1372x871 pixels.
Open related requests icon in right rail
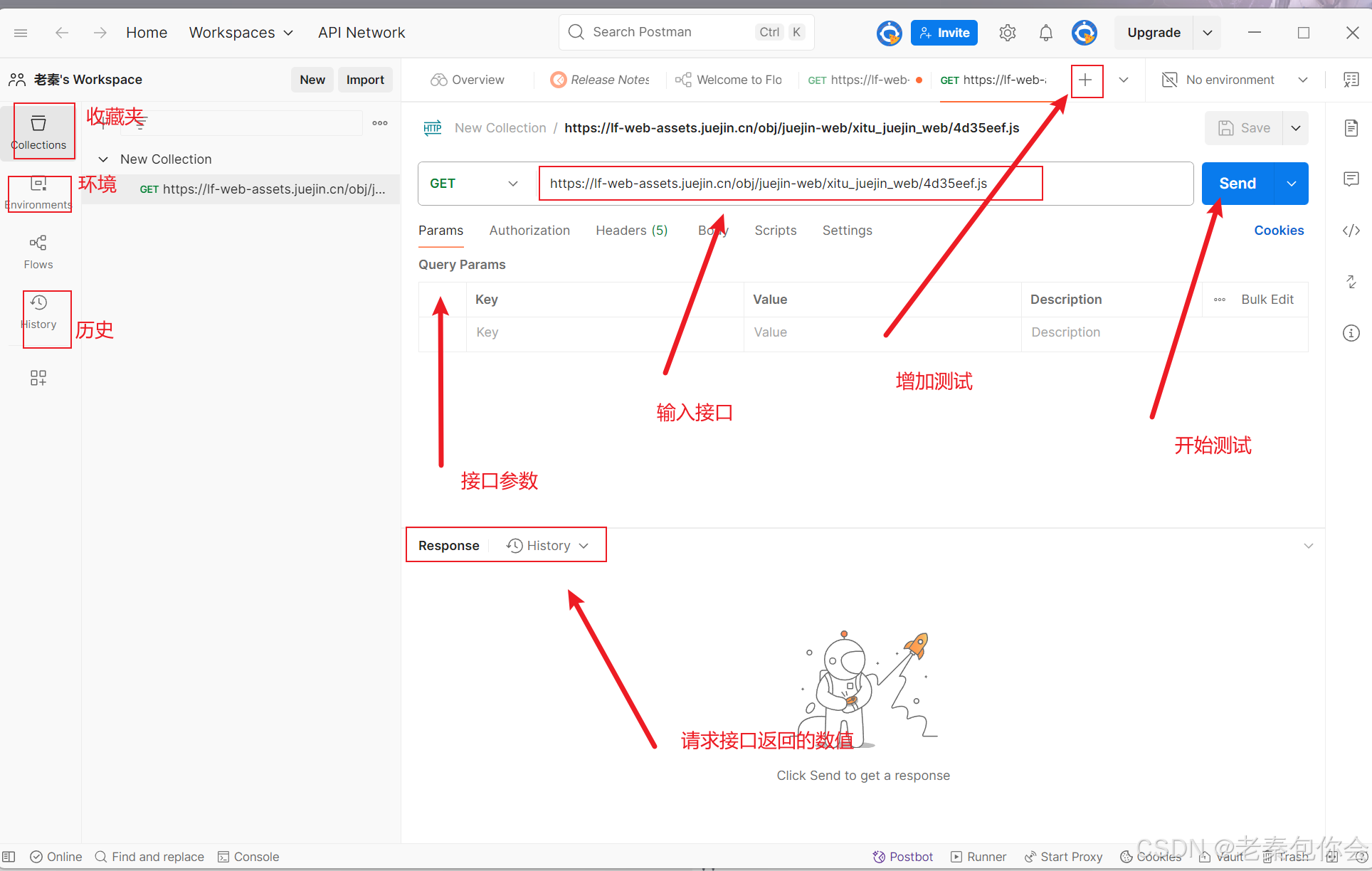[1351, 282]
